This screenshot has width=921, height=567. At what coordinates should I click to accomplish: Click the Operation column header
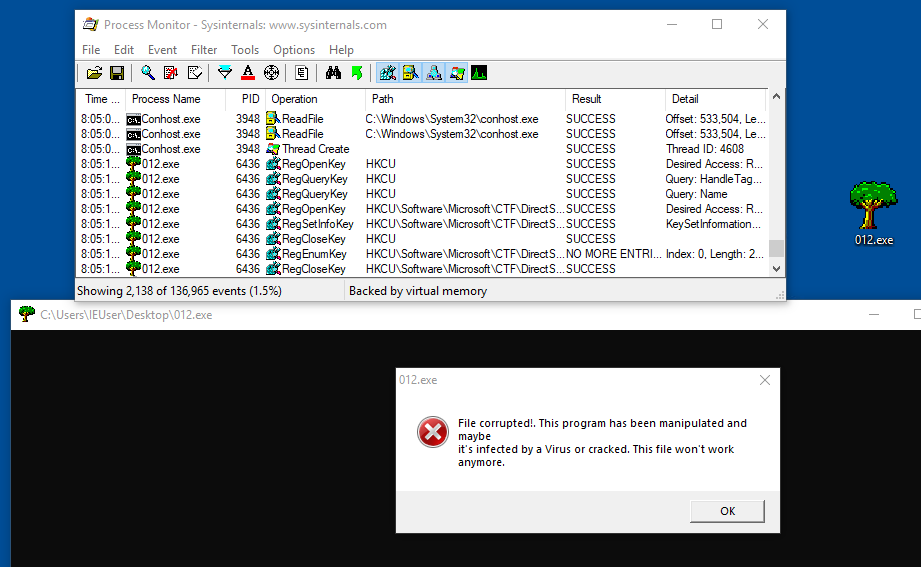(315, 99)
